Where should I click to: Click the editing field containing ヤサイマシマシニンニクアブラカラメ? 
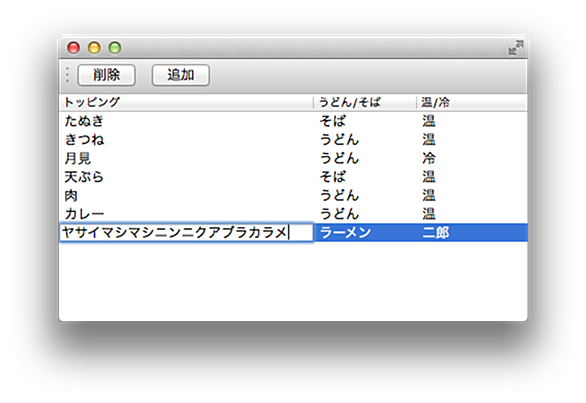tap(186, 232)
